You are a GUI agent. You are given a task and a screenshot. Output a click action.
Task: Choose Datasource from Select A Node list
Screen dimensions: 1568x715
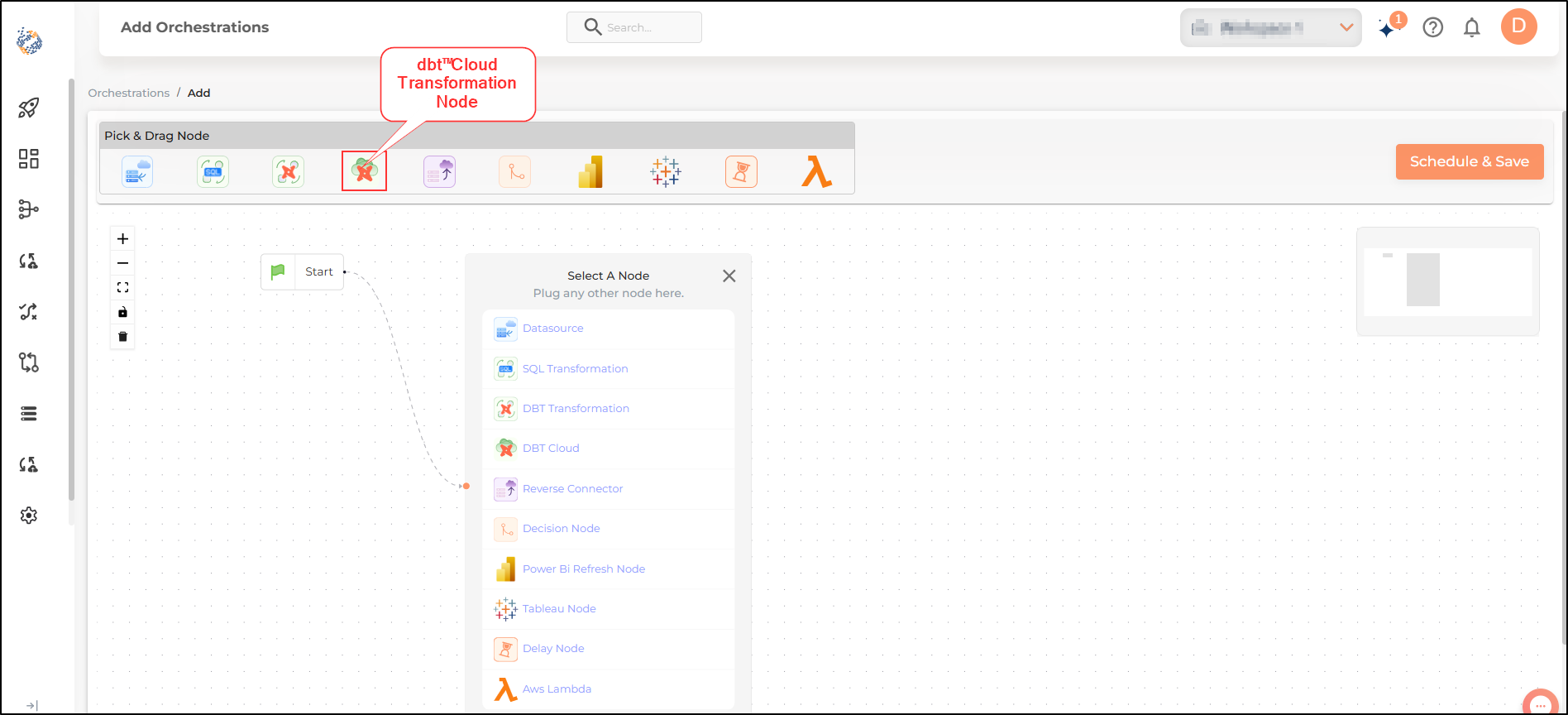coord(608,329)
